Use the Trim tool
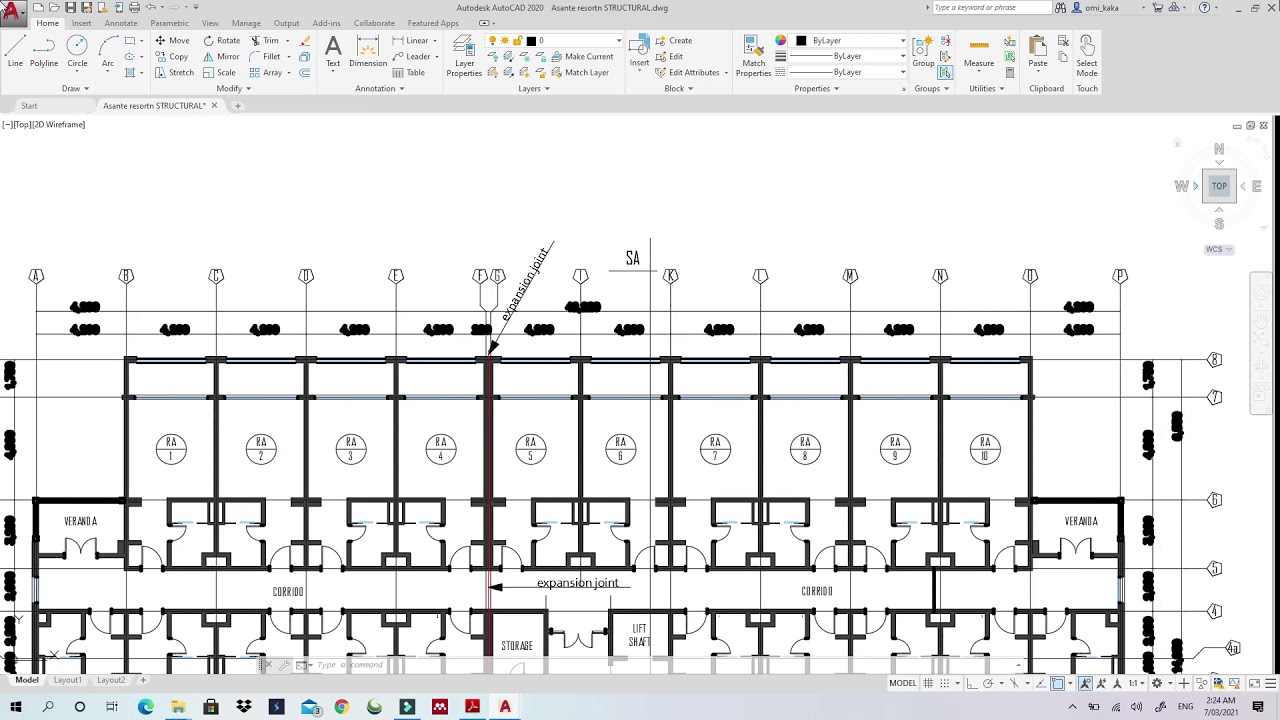The image size is (1280, 720). click(x=264, y=41)
